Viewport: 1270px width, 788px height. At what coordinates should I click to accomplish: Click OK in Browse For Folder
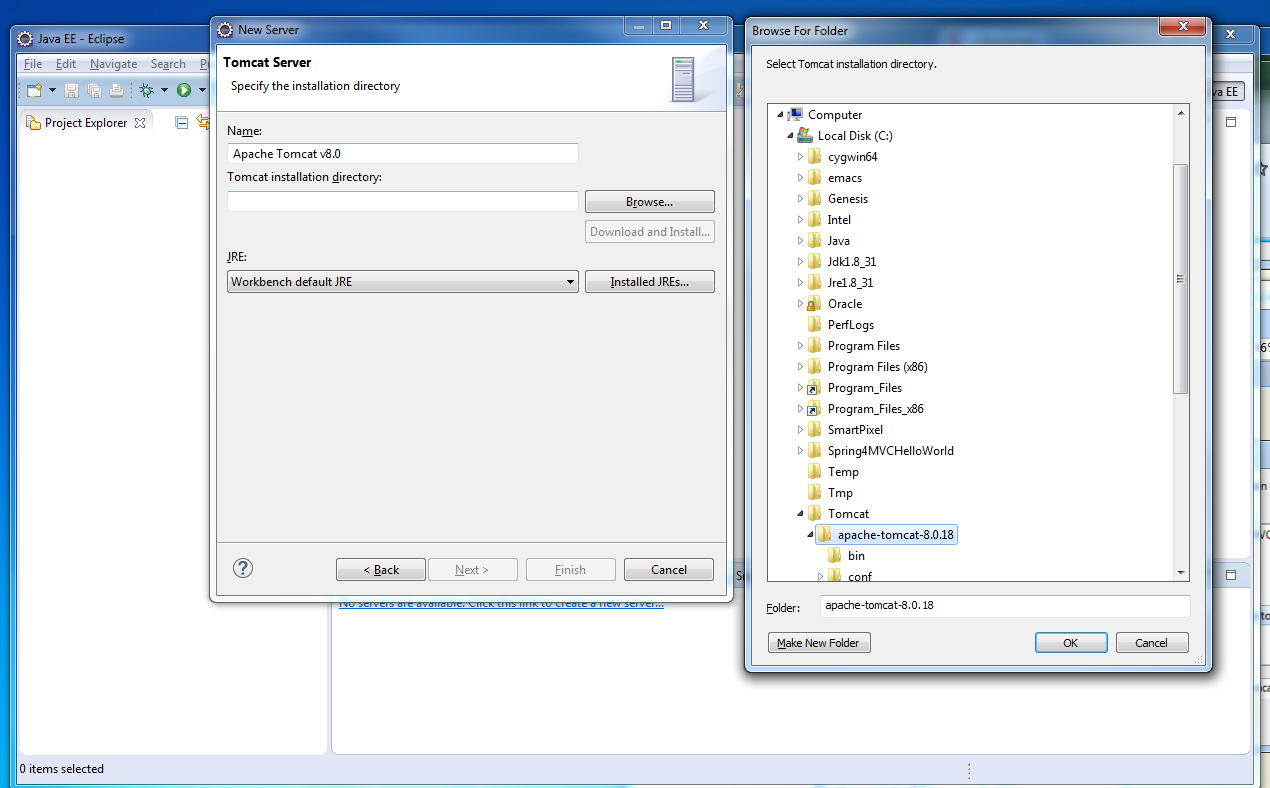coord(1070,643)
